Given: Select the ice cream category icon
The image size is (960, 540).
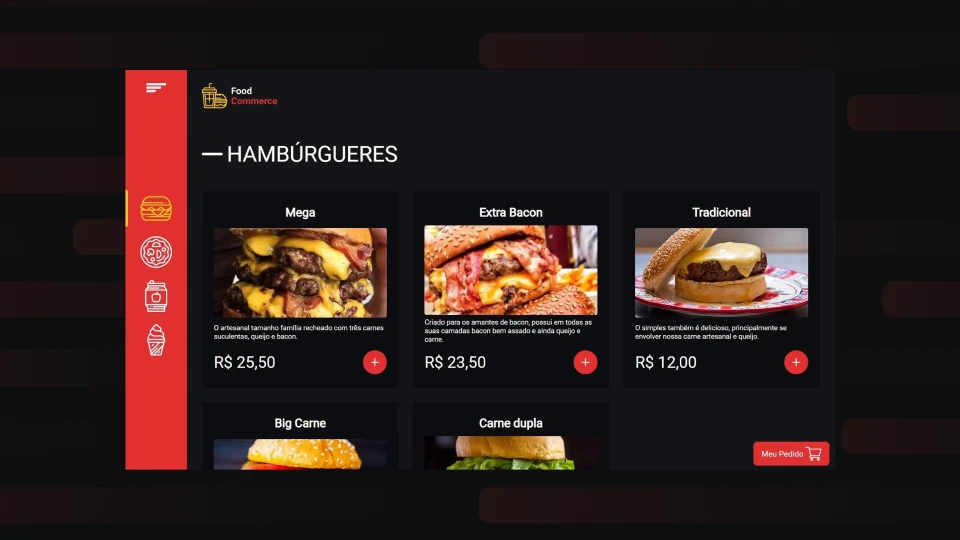Looking at the screenshot, I should [x=156, y=340].
